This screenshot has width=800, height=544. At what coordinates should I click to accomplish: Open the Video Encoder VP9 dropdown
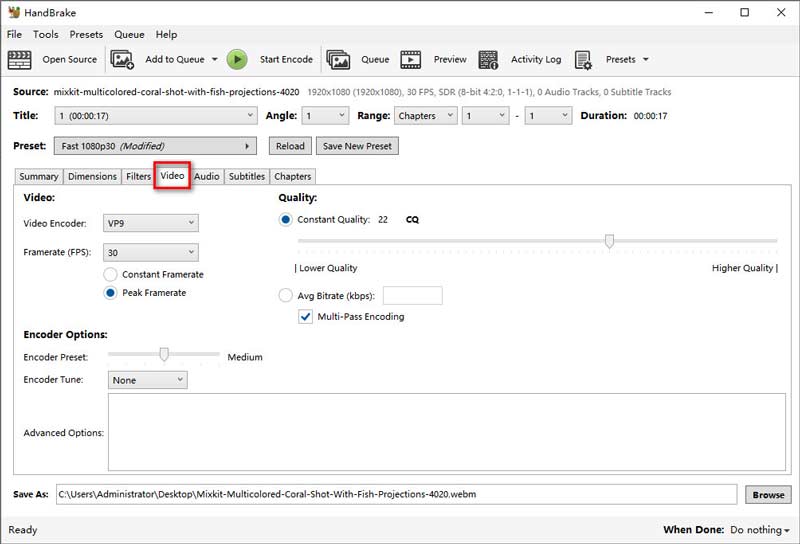tap(151, 223)
